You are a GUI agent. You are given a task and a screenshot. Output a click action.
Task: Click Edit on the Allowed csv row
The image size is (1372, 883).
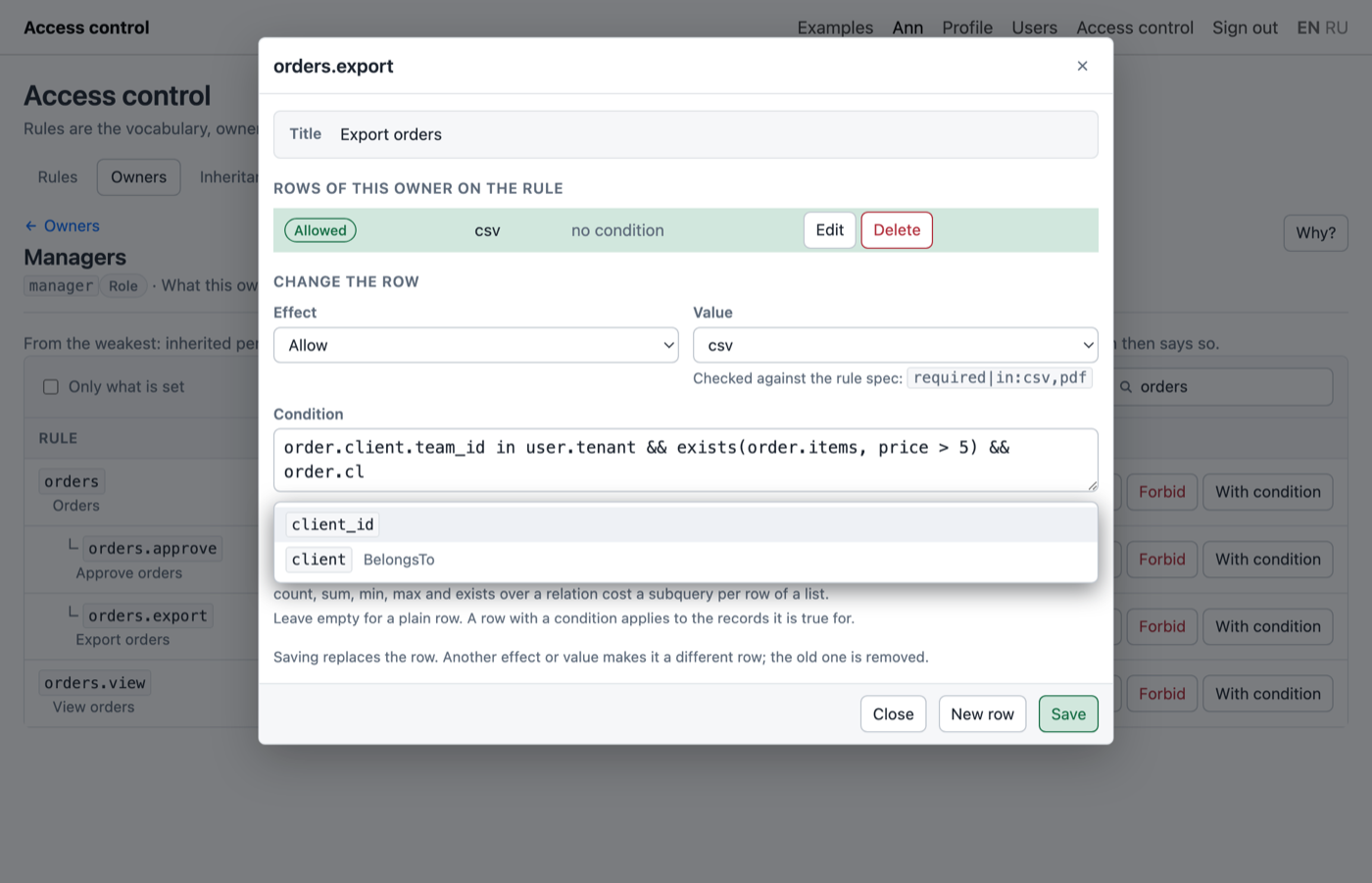pos(830,230)
